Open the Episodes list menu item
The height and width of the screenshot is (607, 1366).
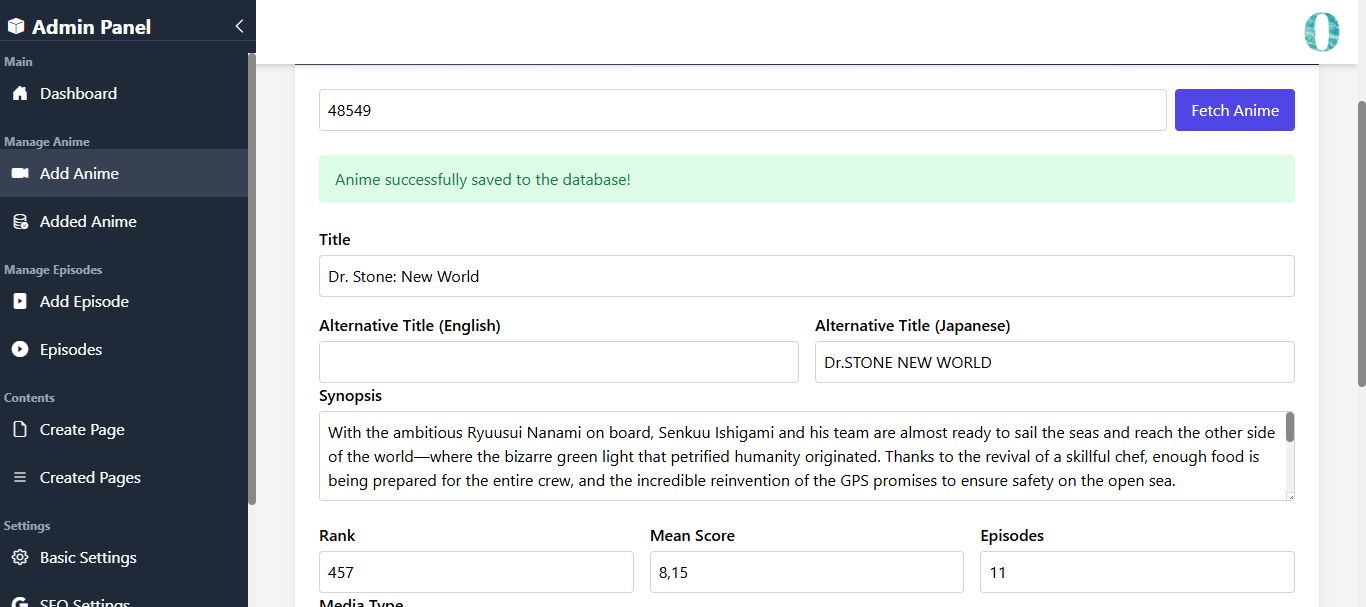pos(124,349)
